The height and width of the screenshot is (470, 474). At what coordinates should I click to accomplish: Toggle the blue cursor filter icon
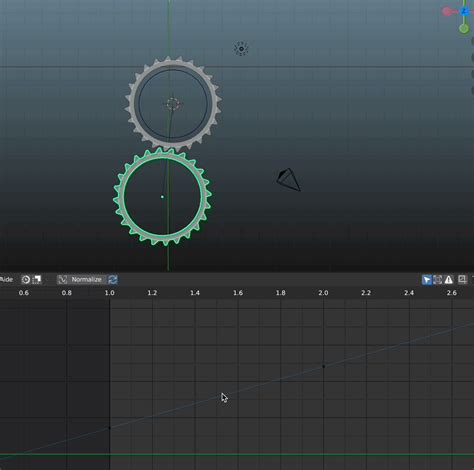(x=427, y=279)
